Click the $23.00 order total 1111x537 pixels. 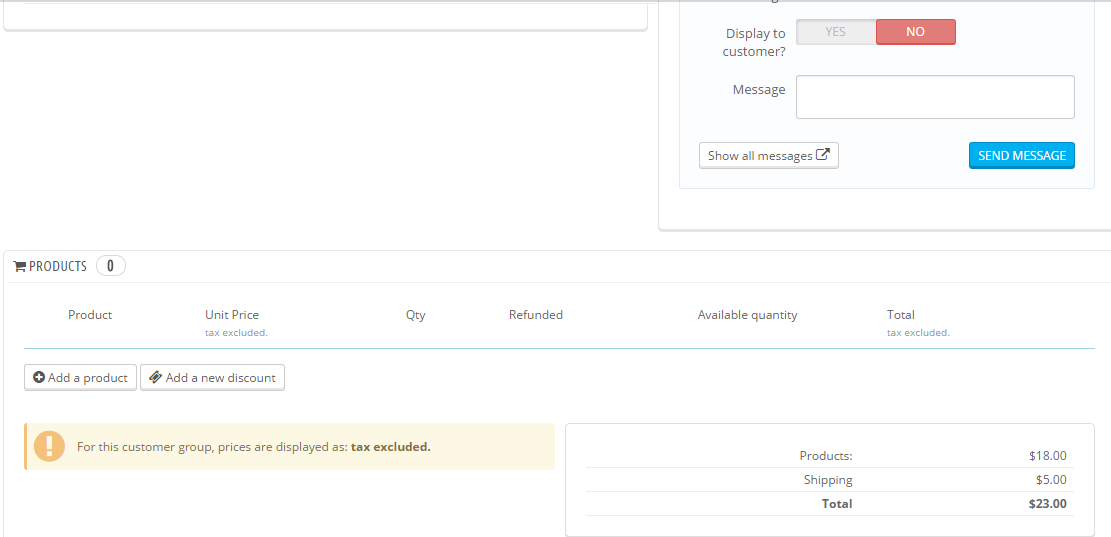click(x=1047, y=504)
